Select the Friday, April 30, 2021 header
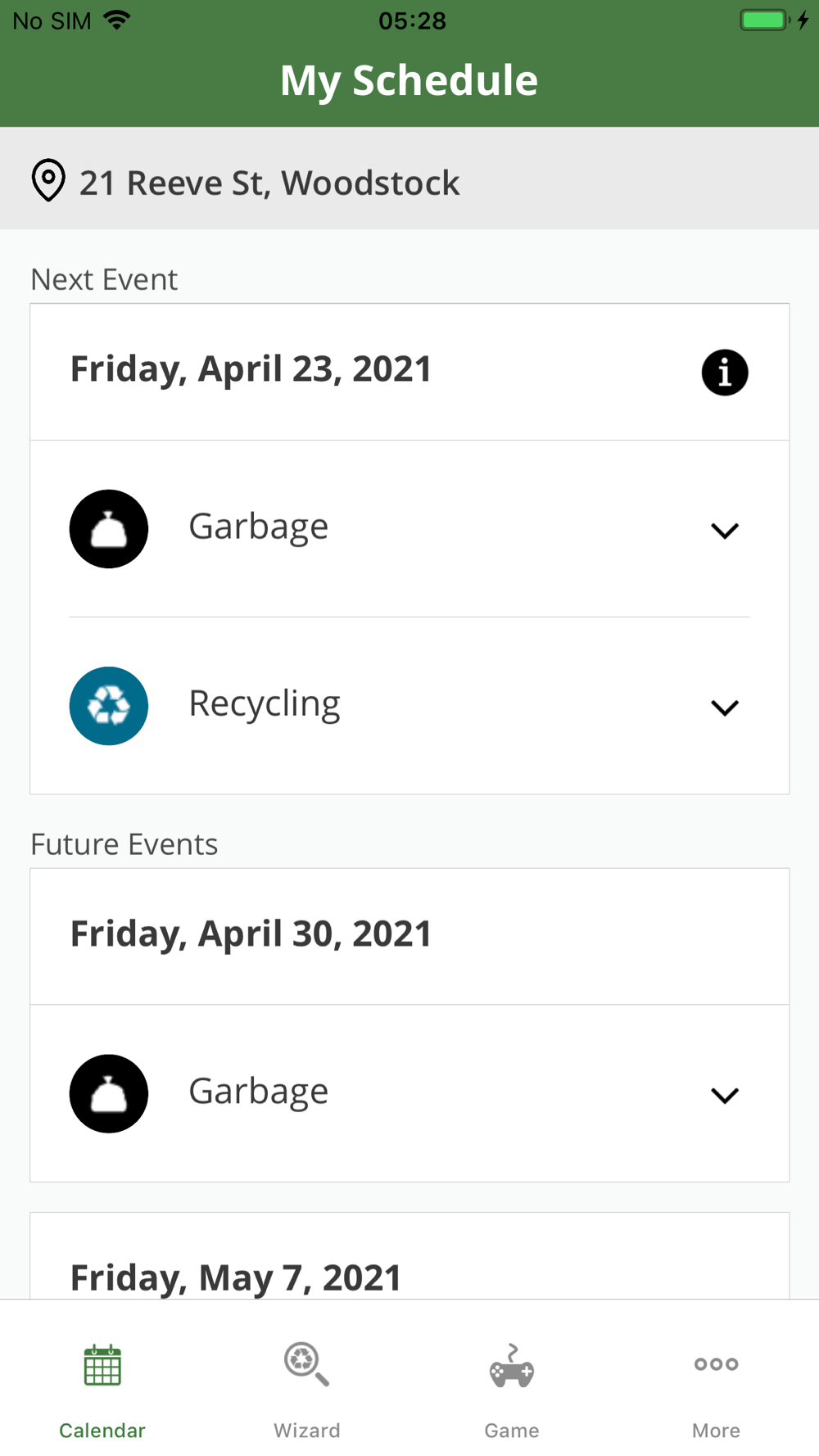Viewport: 819px width, 1456px height. pos(251,934)
